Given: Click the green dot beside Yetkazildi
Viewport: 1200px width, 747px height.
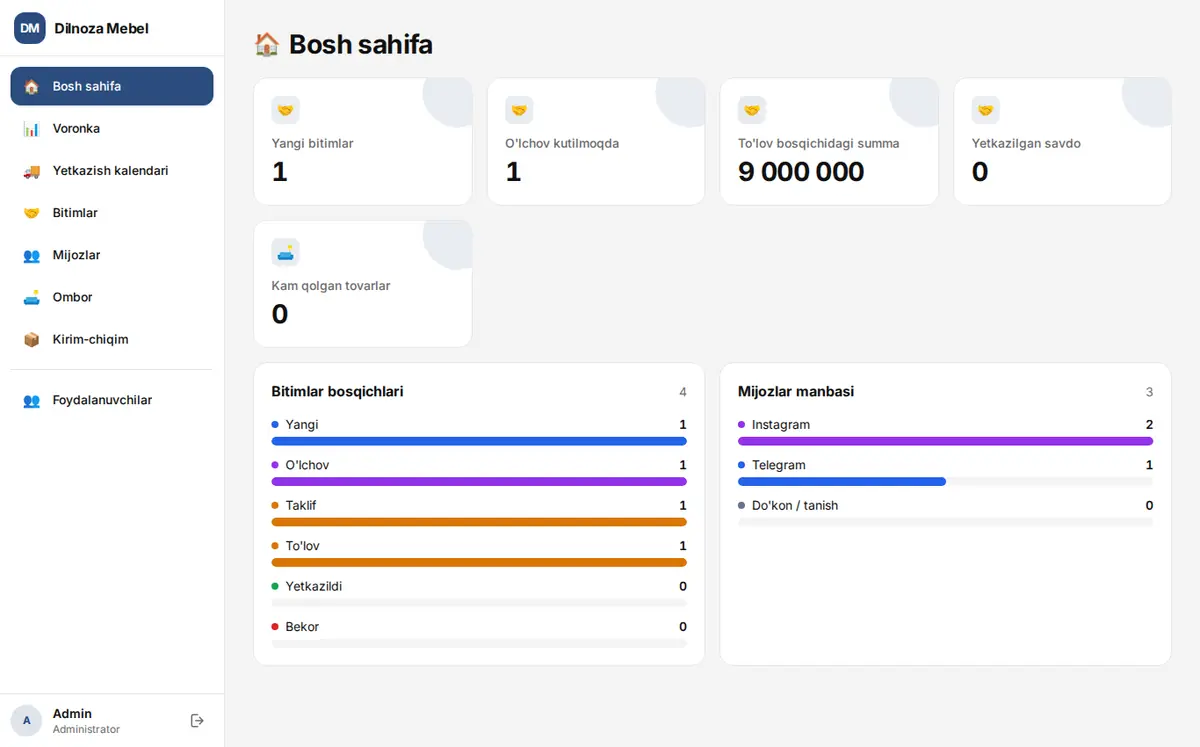Looking at the screenshot, I should pos(275,586).
